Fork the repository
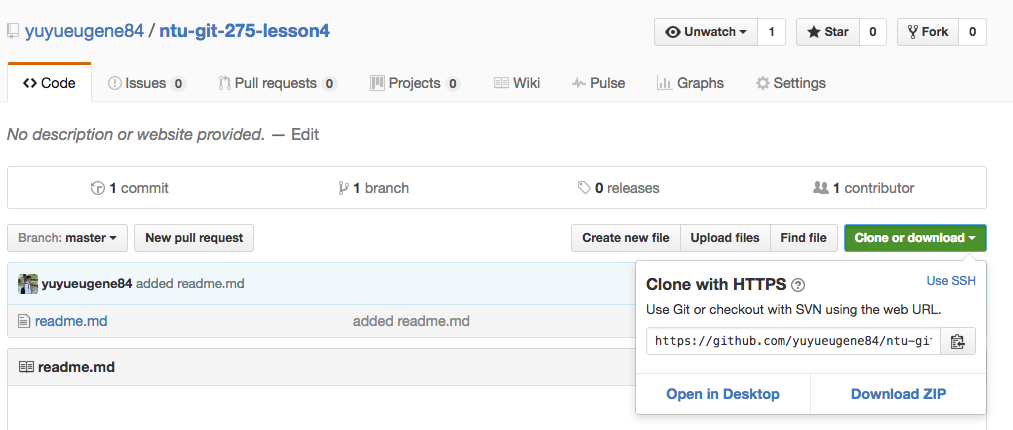 pos(928,32)
